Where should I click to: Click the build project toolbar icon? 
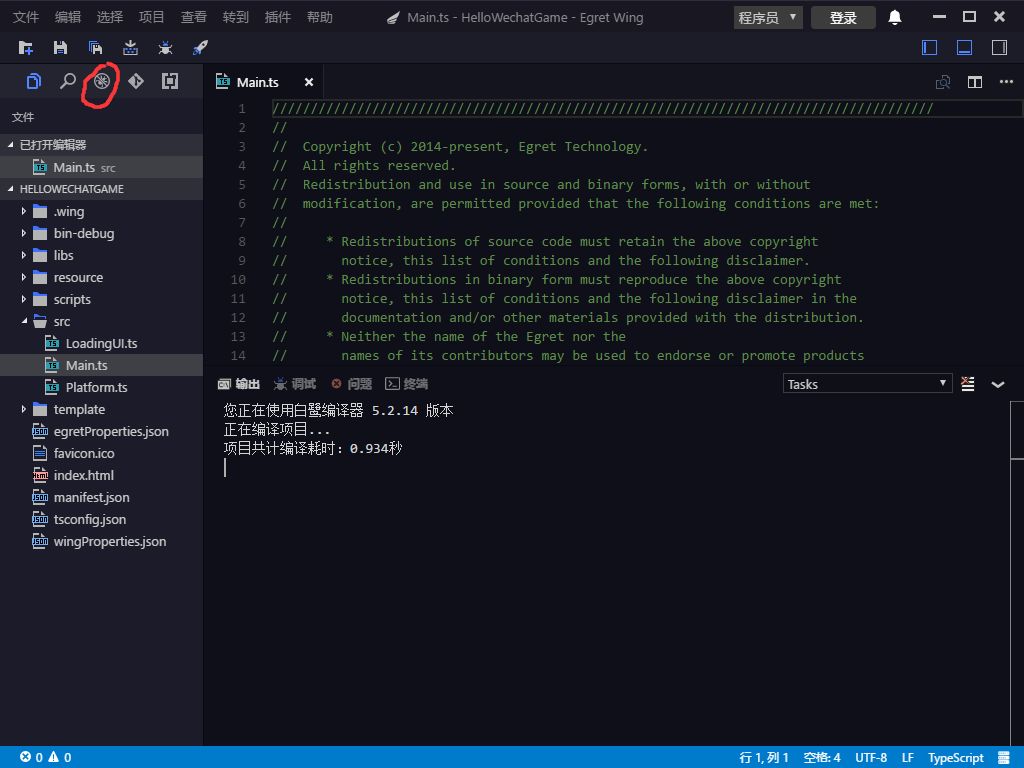tap(131, 47)
